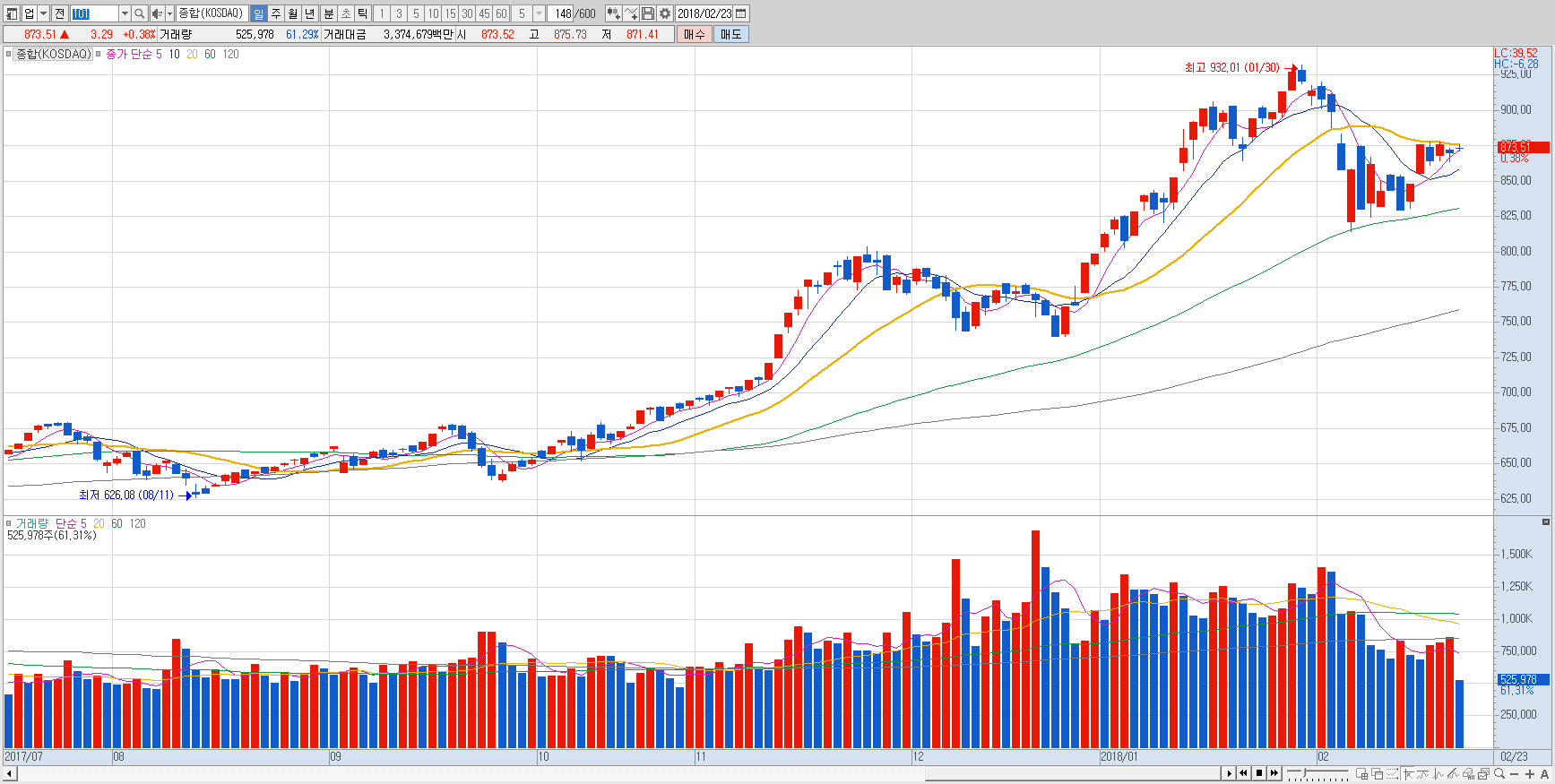The height and width of the screenshot is (784, 1555).
Task: Open chart settings gear icon
Action: (x=665, y=13)
